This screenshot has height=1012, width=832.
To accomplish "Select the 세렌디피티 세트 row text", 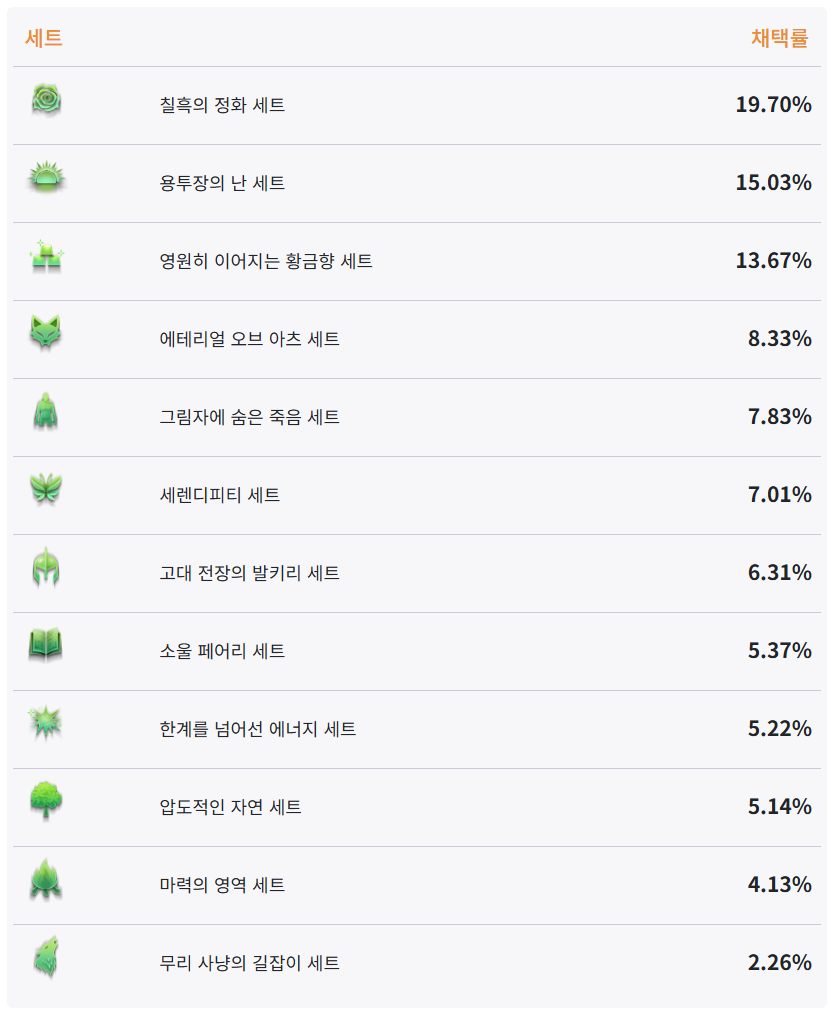I will tap(219, 495).
